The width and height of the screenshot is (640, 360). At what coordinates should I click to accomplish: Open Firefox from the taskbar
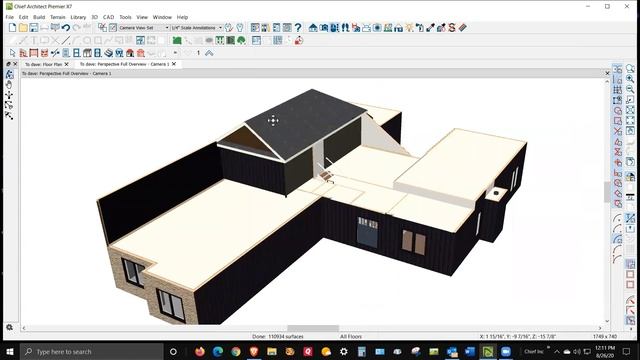[x=200, y=351]
